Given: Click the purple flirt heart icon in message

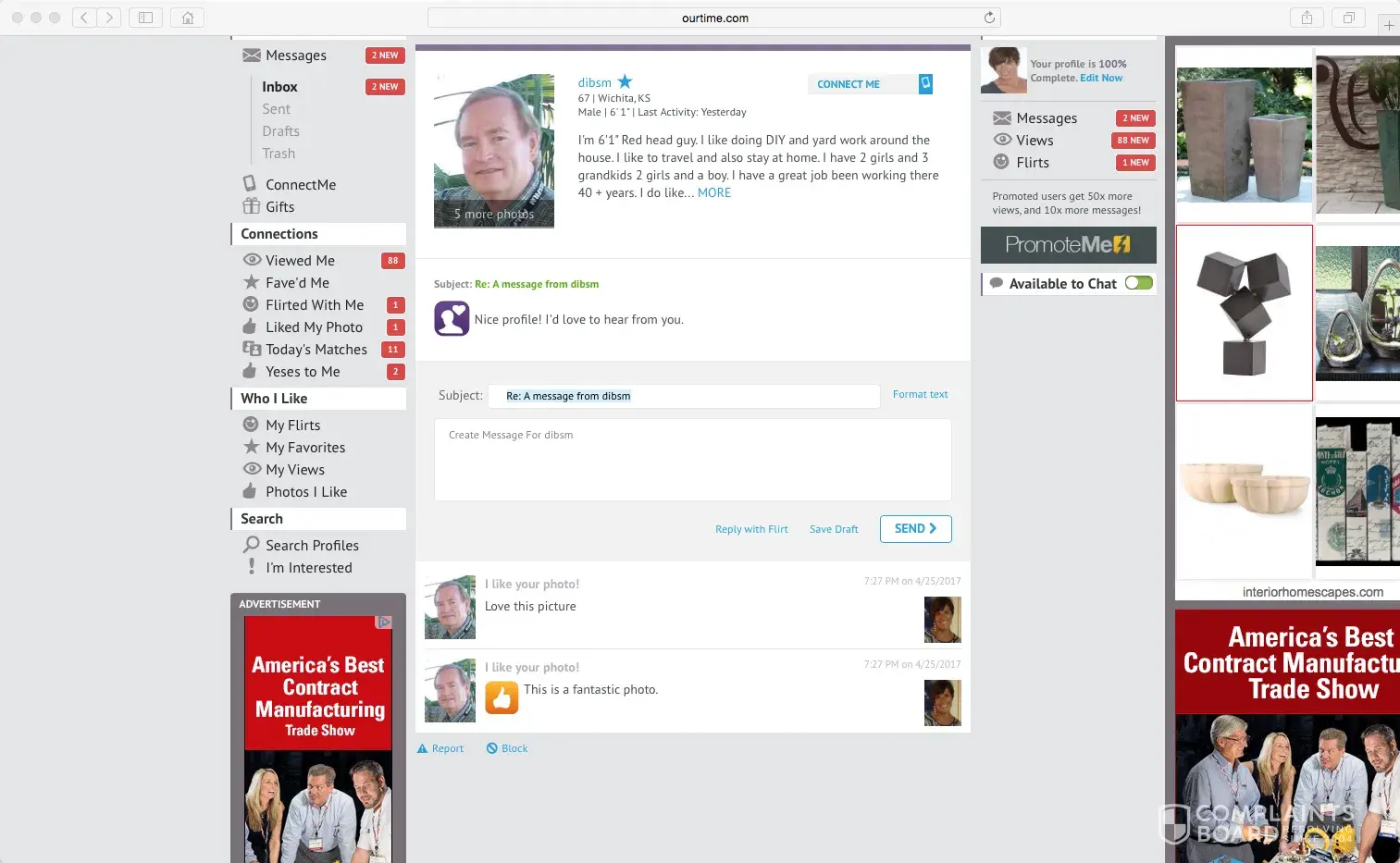Looking at the screenshot, I should pos(452,319).
